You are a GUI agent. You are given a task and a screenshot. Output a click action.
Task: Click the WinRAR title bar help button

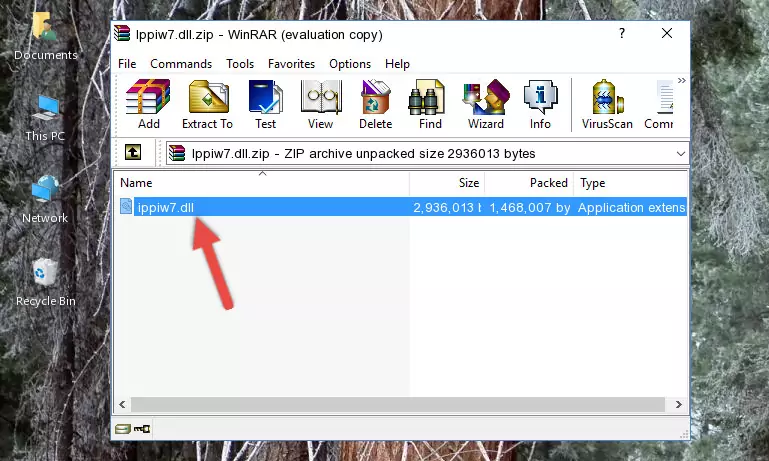622,33
